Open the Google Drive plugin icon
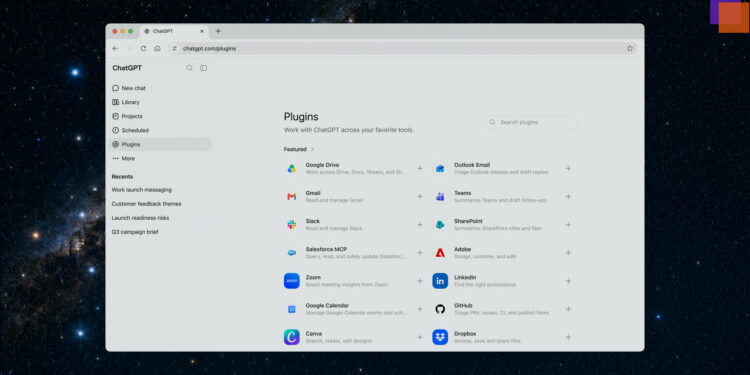 291,168
